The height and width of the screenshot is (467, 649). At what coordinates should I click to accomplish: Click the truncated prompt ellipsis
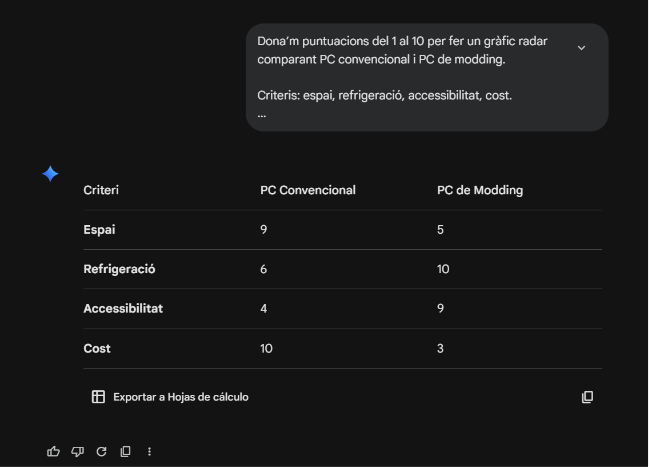pos(262,116)
